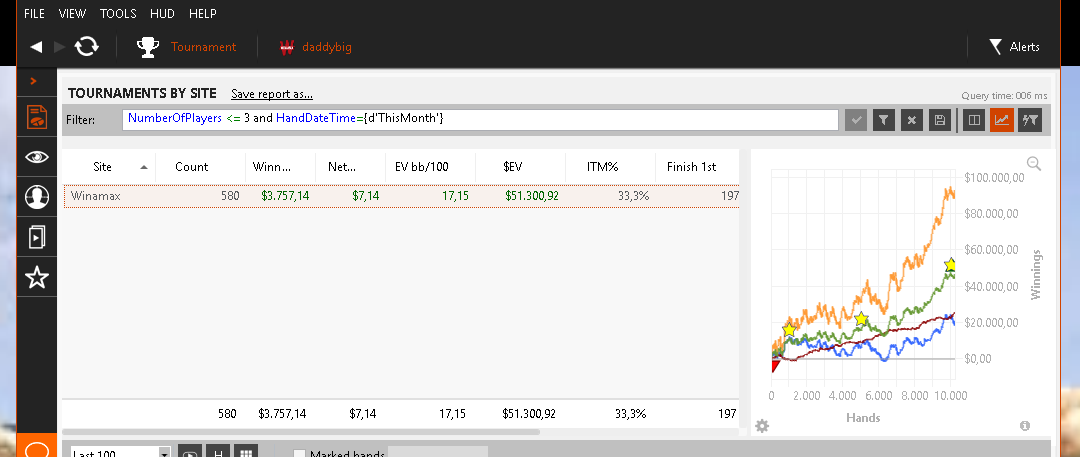Open the TOOLS menu
The height and width of the screenshot is (457, 1080).
(x=118, y=14)
